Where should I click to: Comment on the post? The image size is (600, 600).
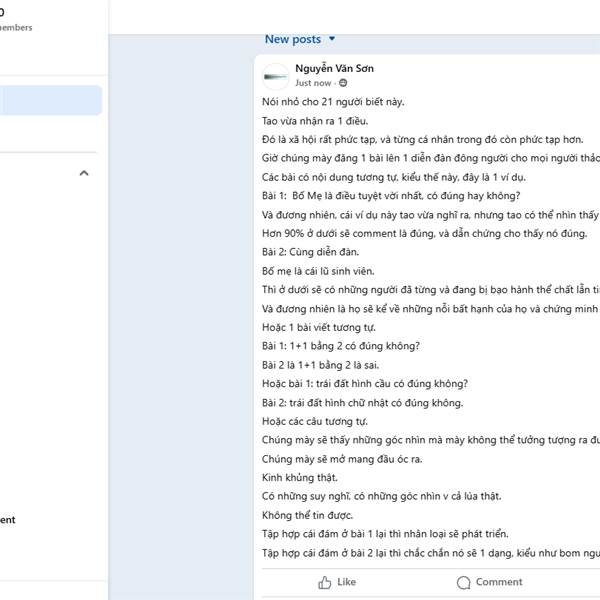489,582
